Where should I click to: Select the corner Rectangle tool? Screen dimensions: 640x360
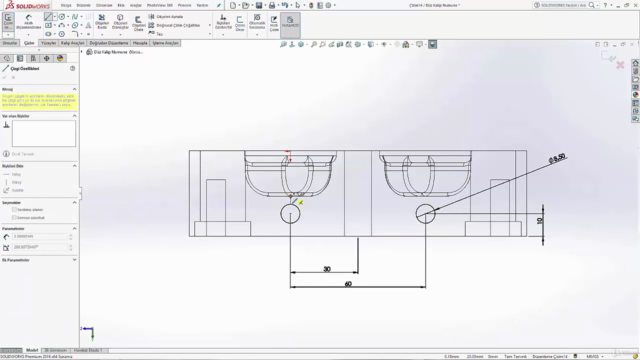point(48,25)
